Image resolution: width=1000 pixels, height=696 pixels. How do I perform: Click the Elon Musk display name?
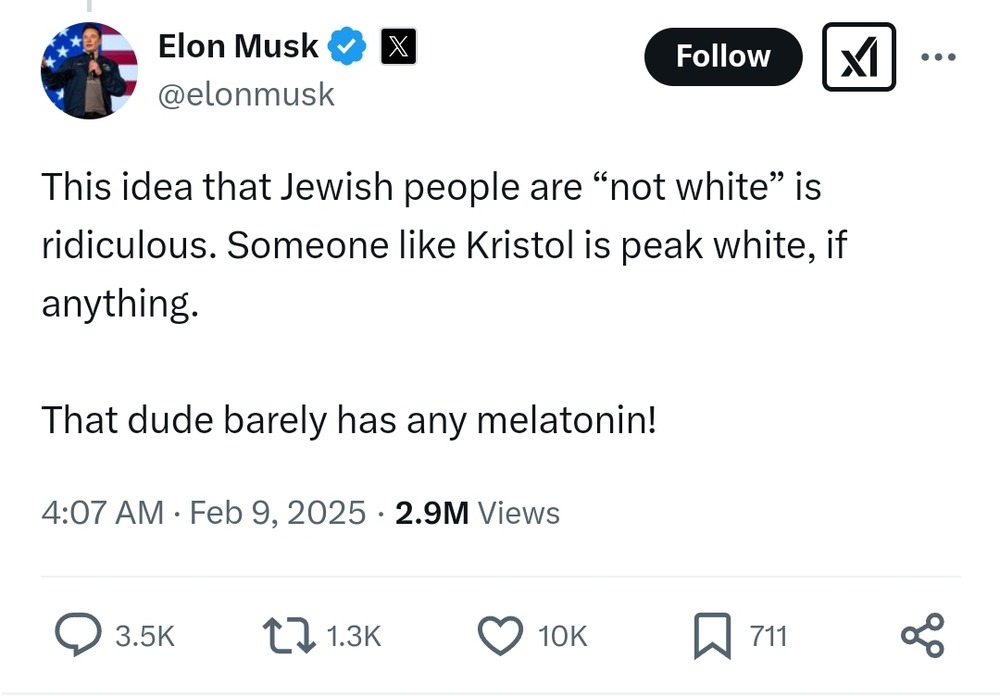(x=238, y=46)
